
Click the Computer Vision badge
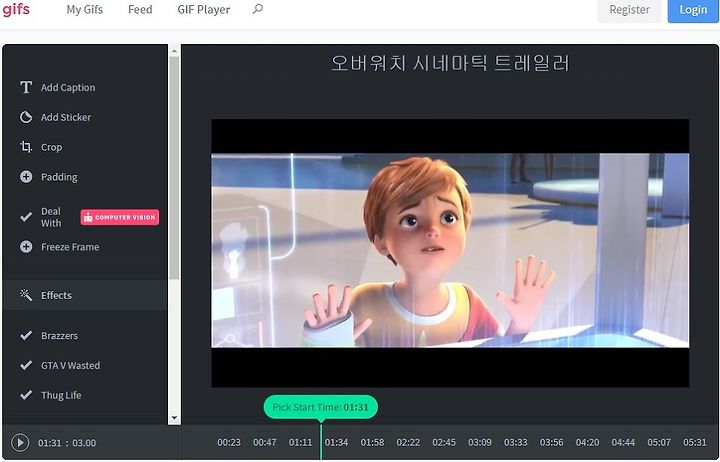[x=120, y=217]
